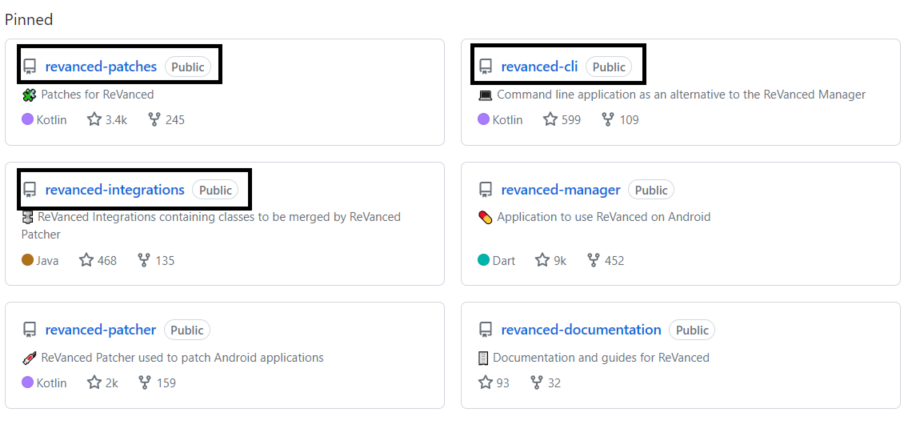Click the star icon showing 468
The height and width of the screenshot is (435, 910).
click(x=86, y=260)
